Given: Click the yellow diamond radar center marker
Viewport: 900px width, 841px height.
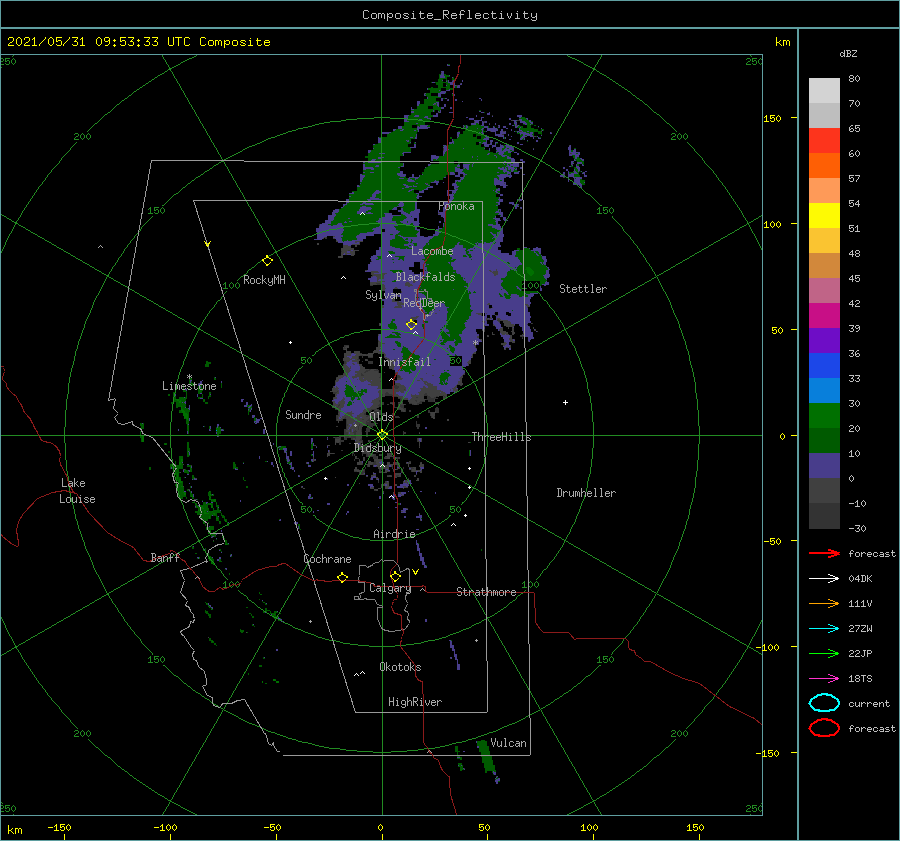Looking at the screenshot, I should [382, 435].
